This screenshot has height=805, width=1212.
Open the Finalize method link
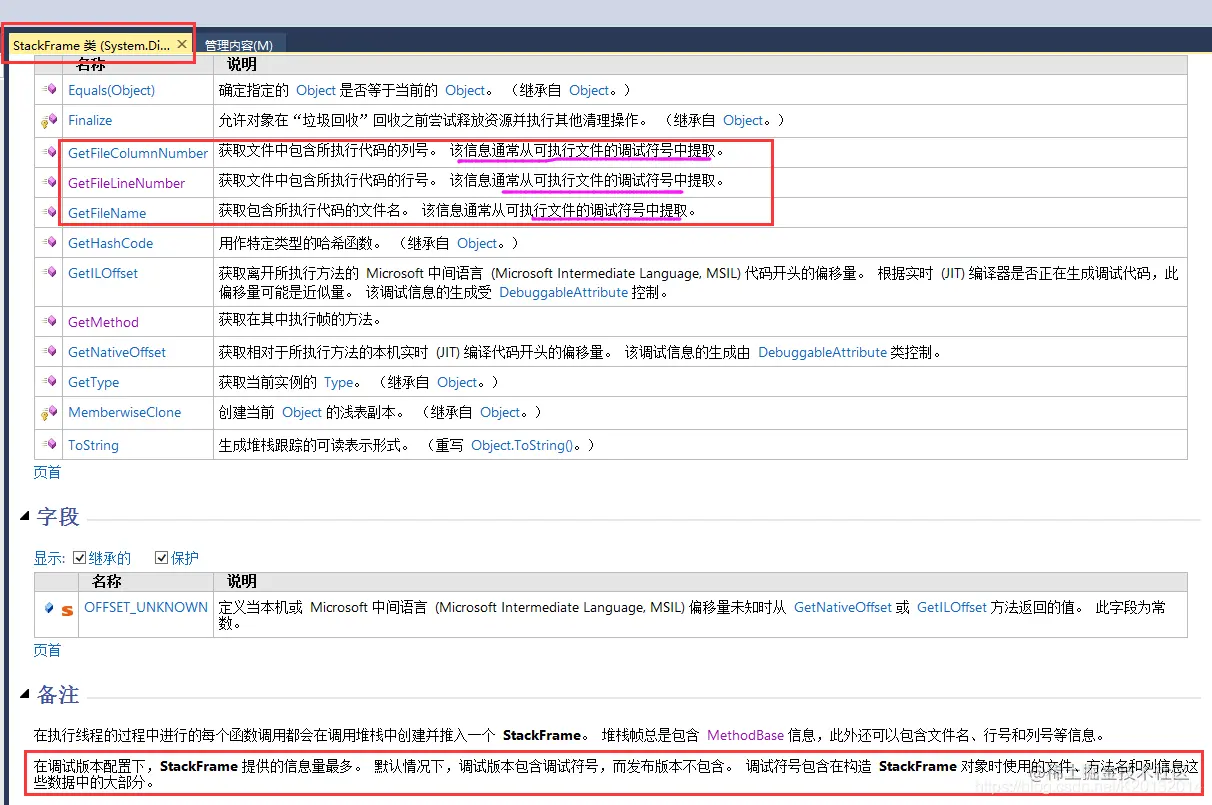(90, 120)
